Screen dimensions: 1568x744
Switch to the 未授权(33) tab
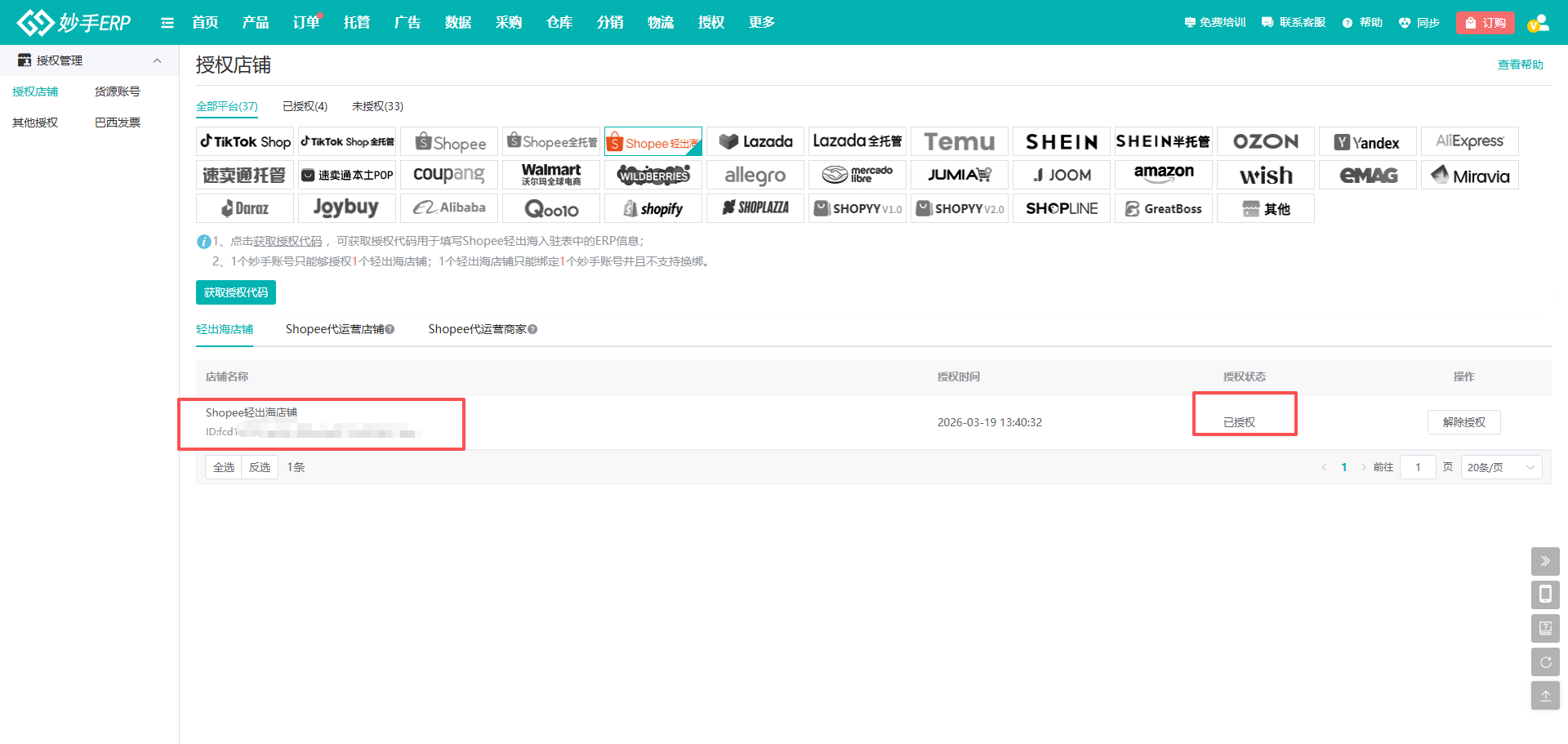coord(377,106)
